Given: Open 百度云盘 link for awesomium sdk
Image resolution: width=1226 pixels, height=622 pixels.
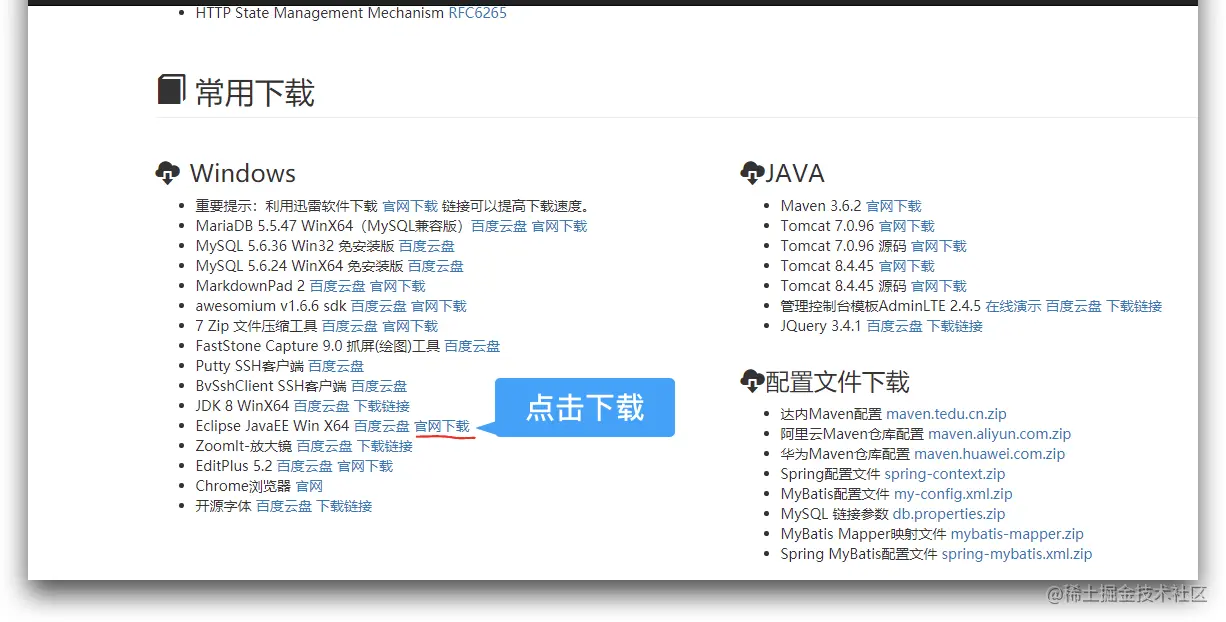Looking at the screenshot, I should click(379, 306).
